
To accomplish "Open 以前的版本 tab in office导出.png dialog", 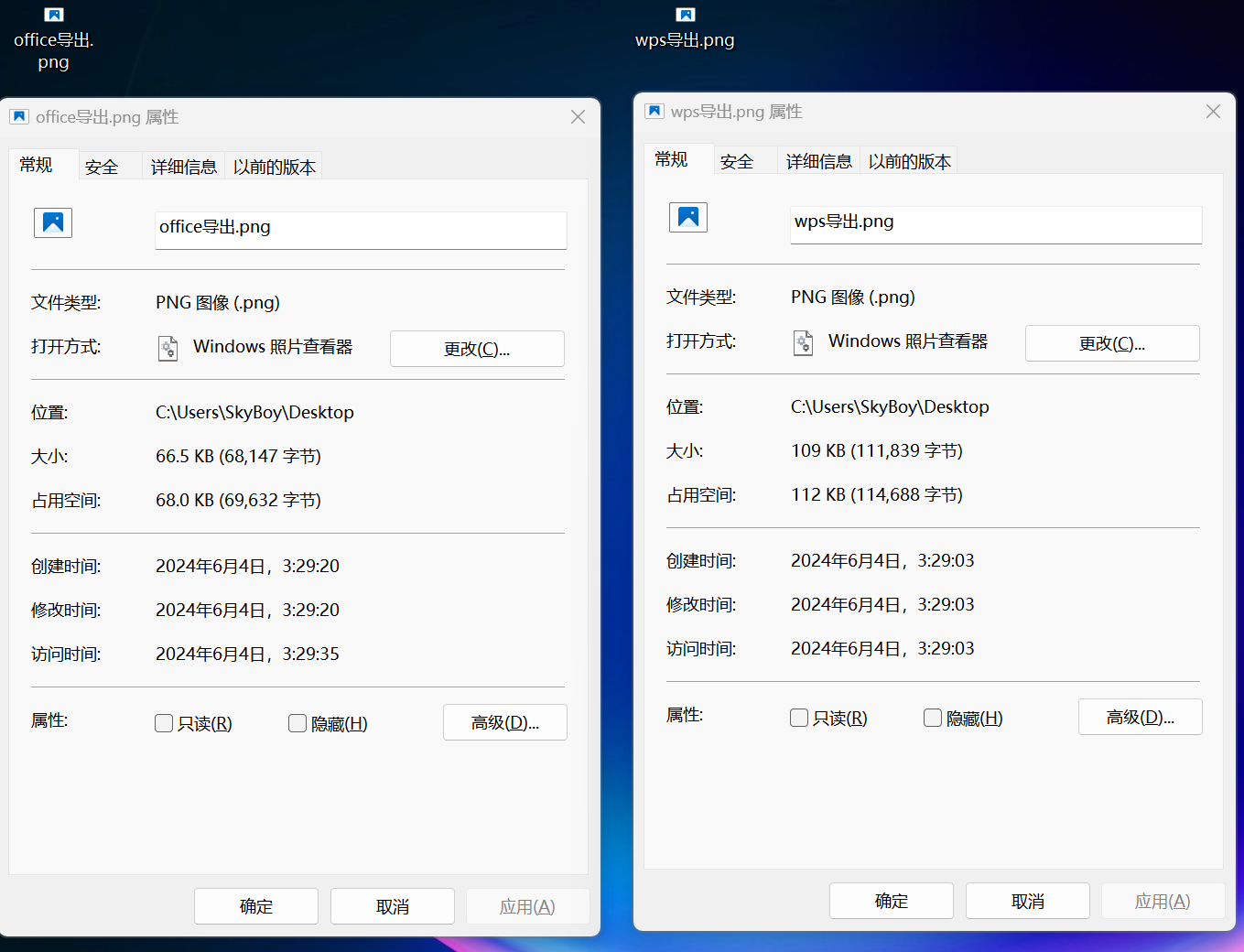I will pyautogui.click(x=274, y=167).
